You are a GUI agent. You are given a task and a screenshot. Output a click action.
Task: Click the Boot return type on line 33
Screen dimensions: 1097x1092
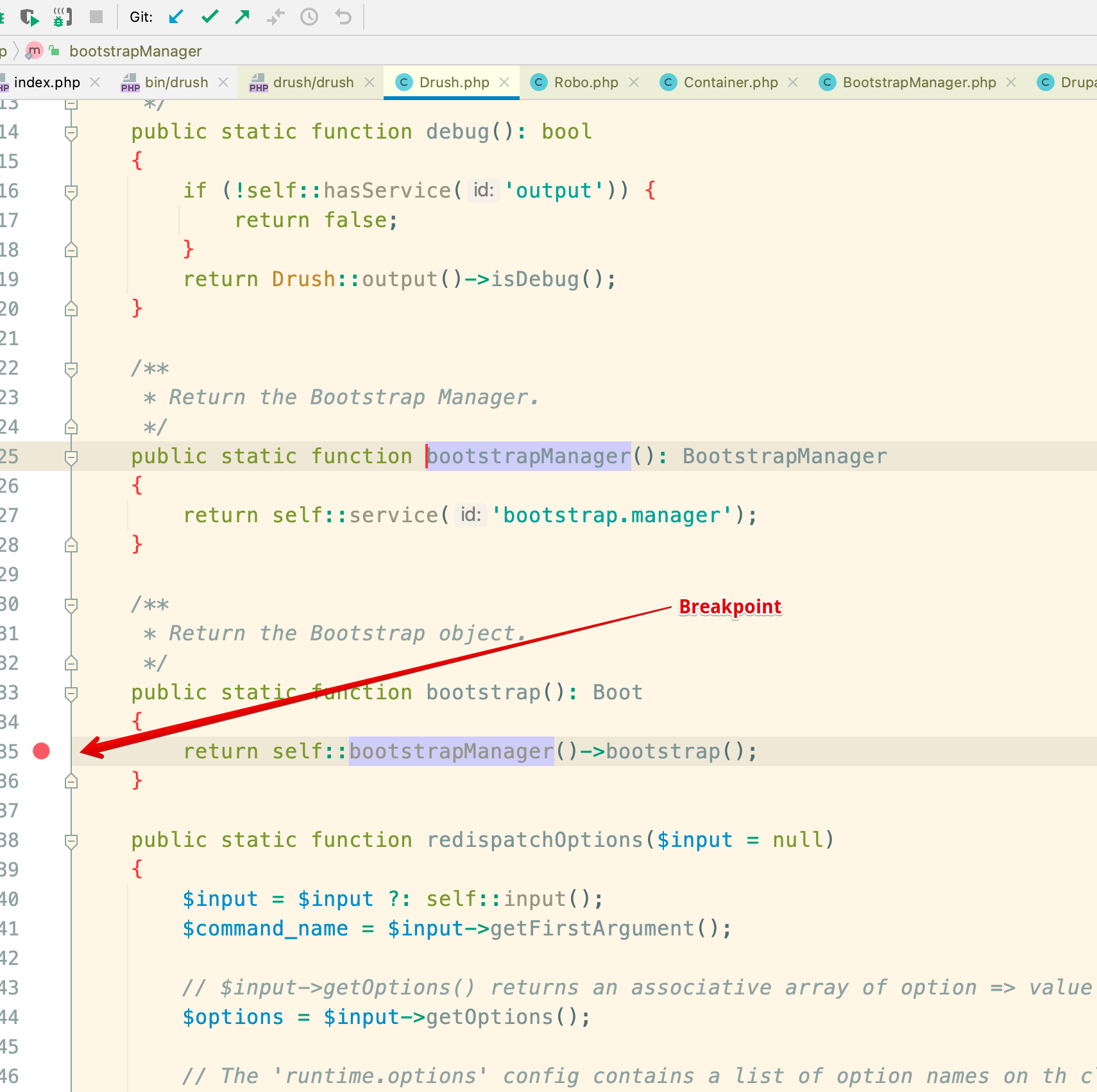point(618,692)
